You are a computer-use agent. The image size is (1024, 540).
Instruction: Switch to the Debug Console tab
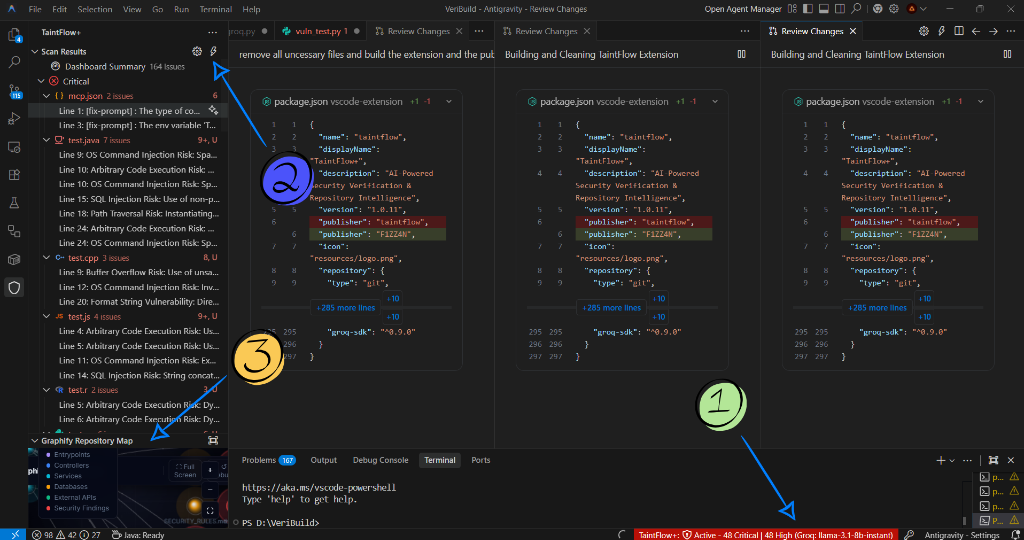[380, 460]
